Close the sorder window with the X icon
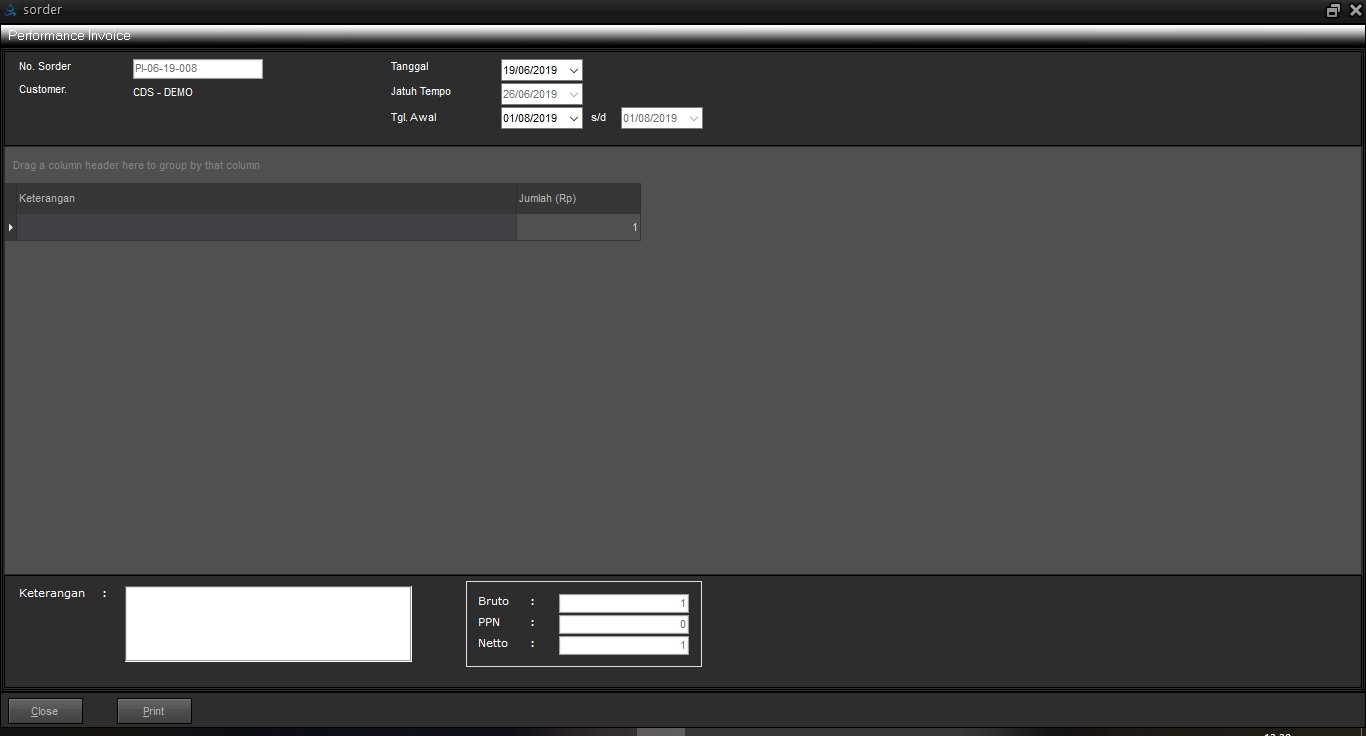This screenshot has height=736, width=1366. click(1355, 10)
